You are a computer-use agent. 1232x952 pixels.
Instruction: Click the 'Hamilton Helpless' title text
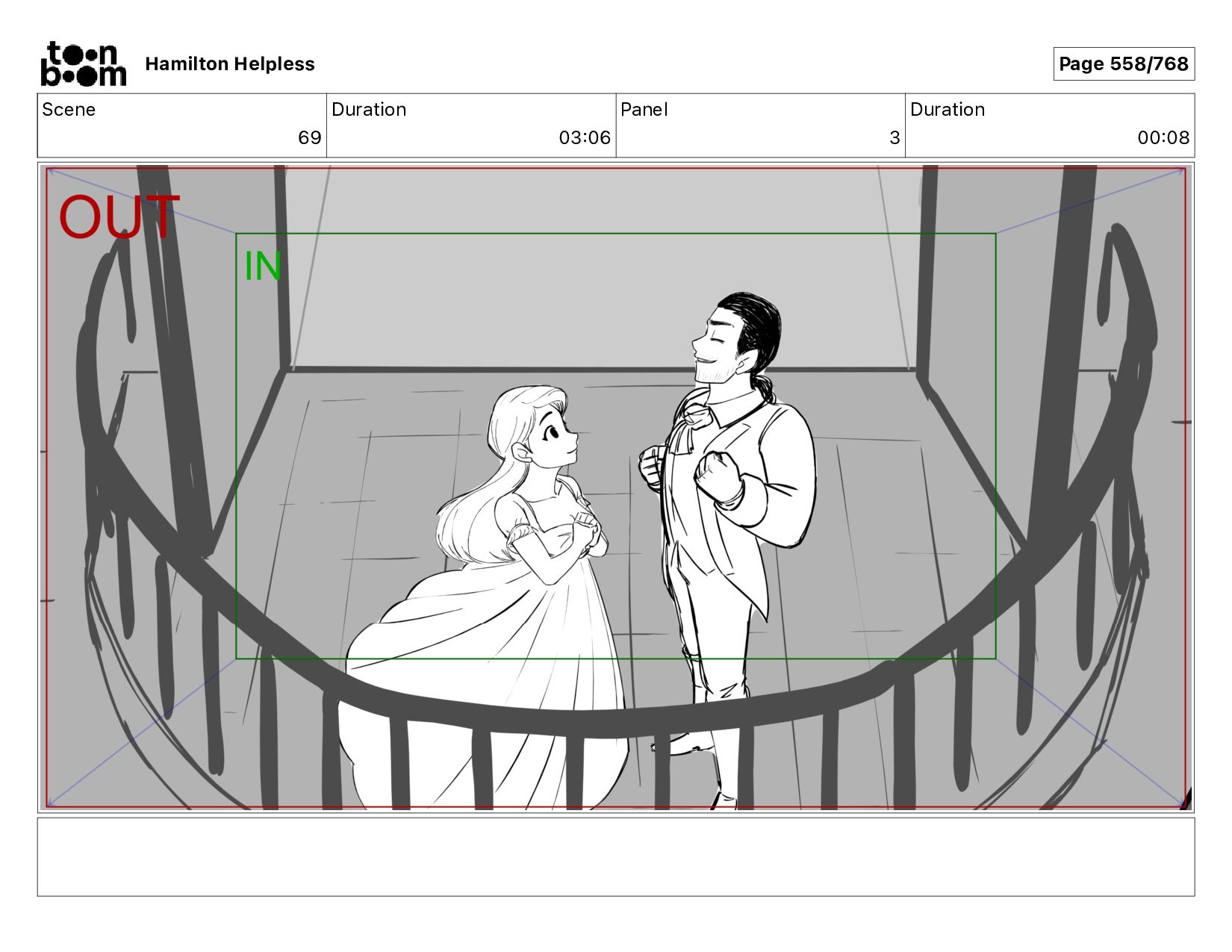coord(230,64)
